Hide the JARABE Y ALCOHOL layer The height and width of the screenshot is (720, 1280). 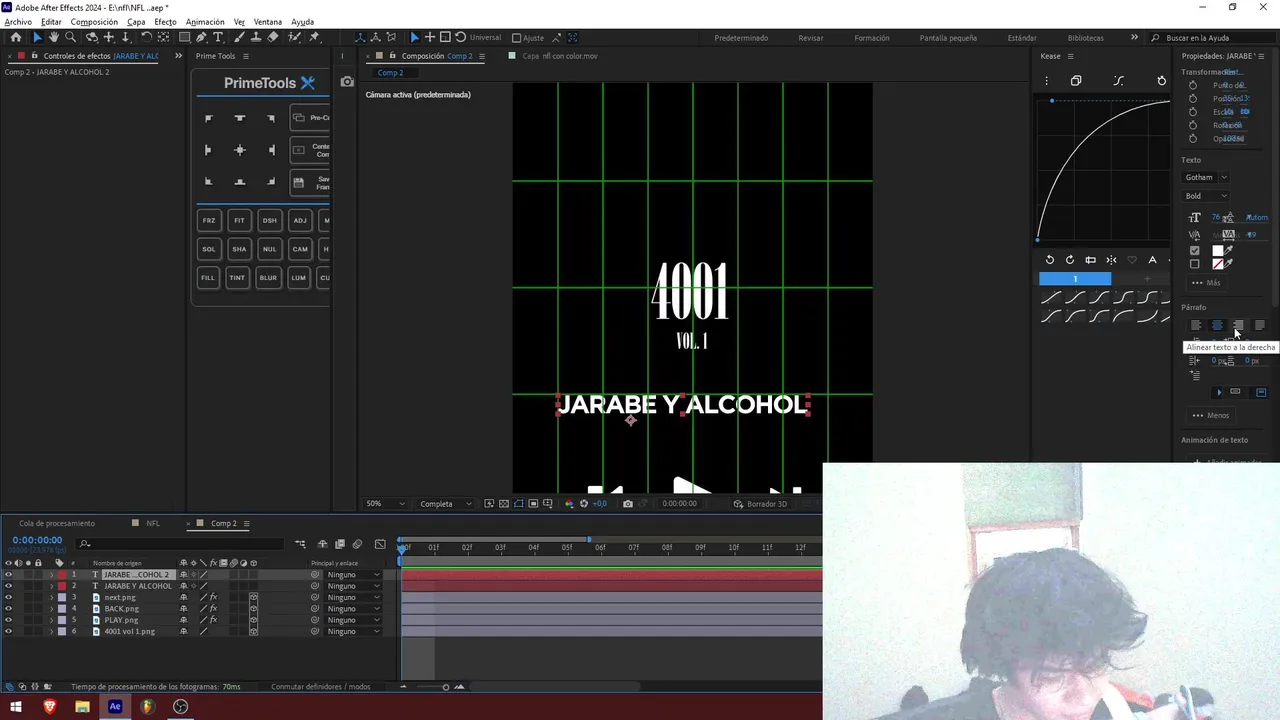8,586
